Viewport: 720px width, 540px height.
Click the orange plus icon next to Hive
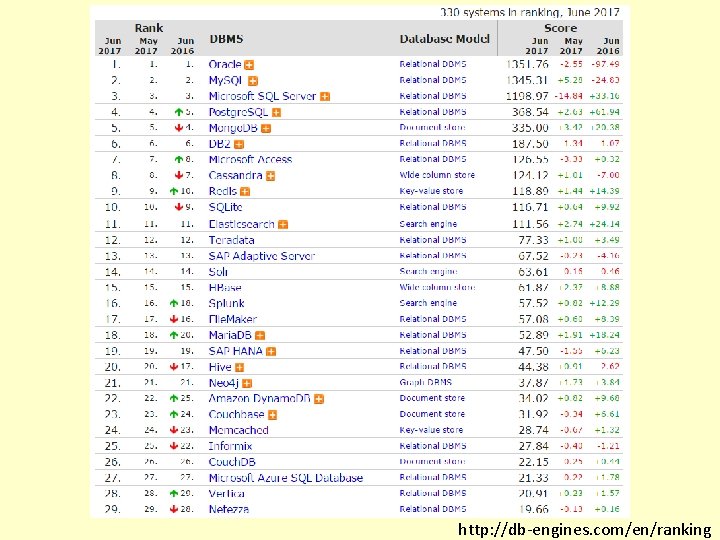[239, 367]
